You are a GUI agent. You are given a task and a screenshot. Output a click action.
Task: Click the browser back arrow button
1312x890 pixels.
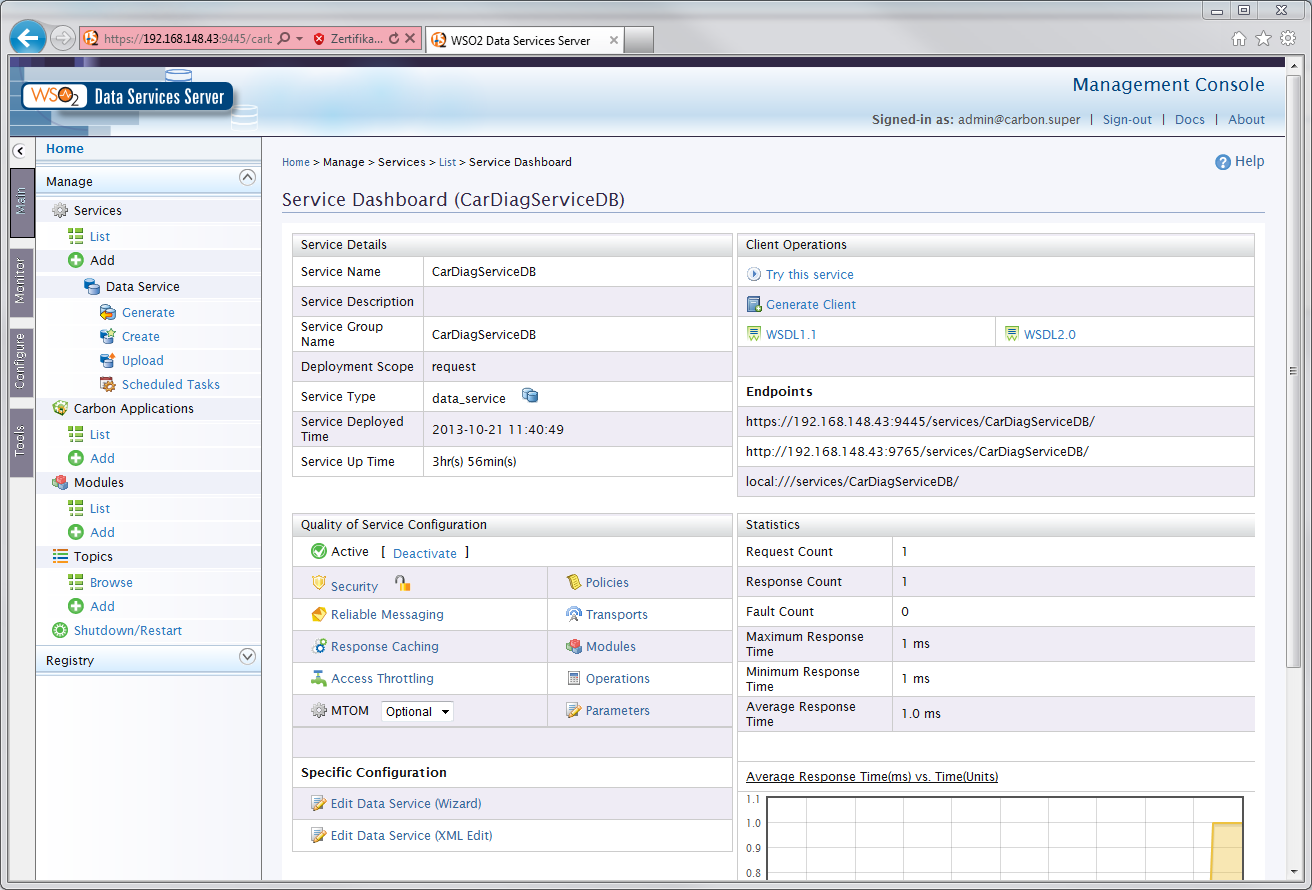28,38
